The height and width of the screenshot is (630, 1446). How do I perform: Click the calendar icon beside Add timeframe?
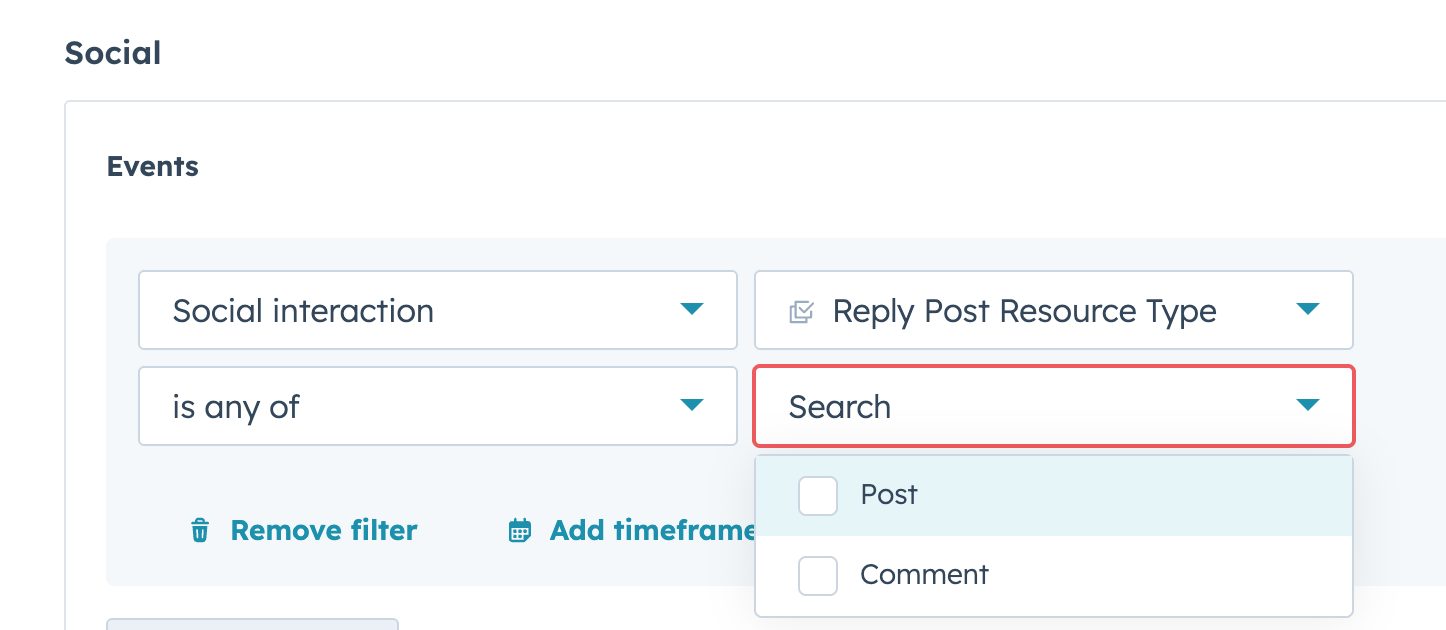[520, 530]
